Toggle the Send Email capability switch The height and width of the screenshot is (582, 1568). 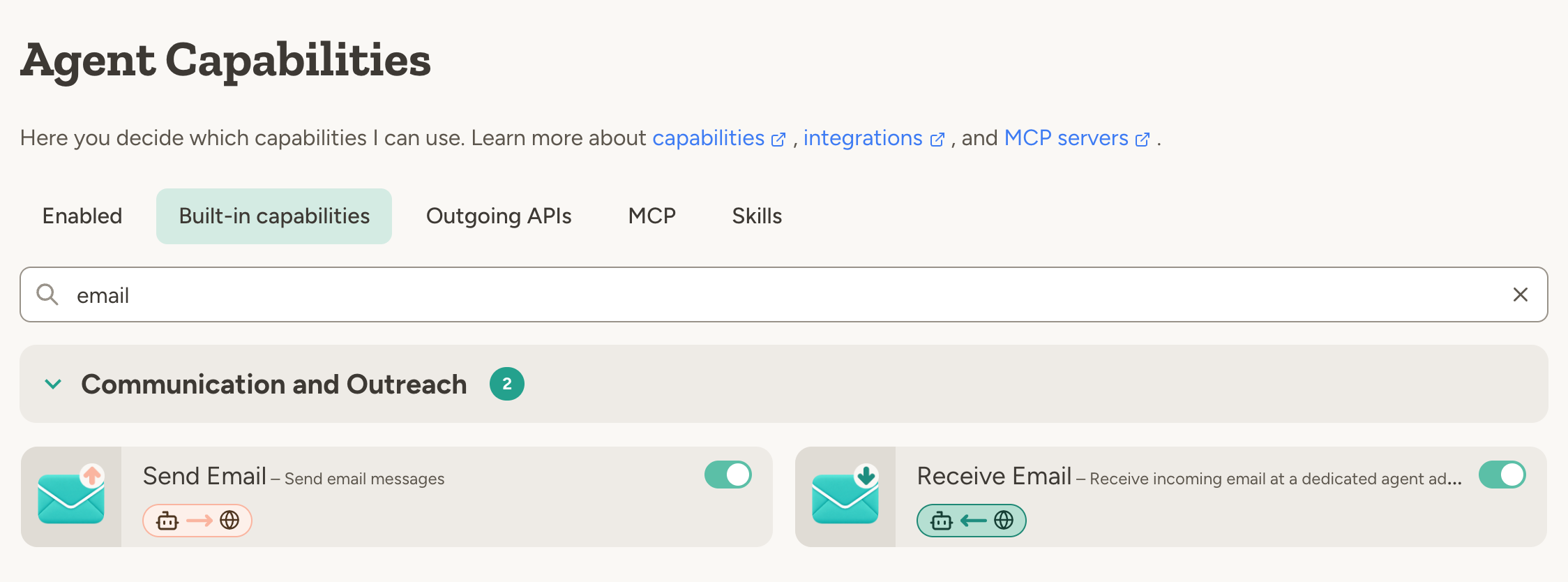[728, 475]
